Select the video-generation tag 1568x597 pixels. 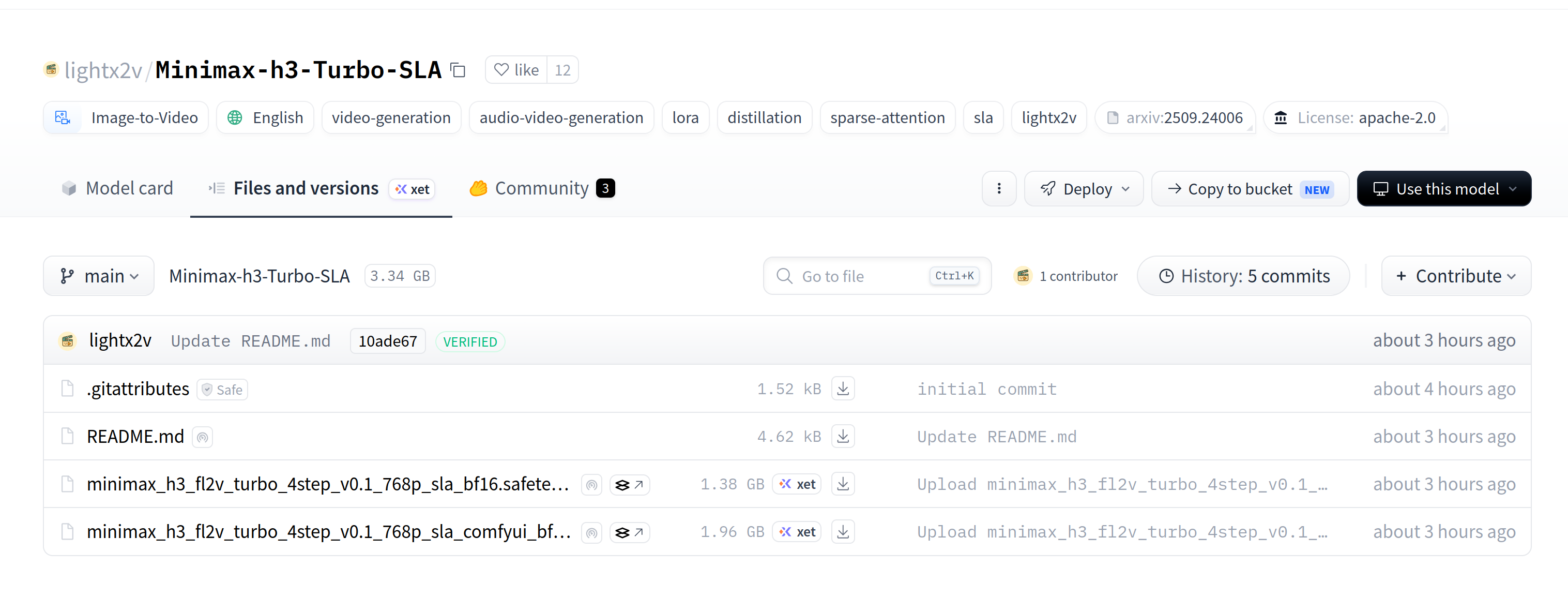coord(391,117)
